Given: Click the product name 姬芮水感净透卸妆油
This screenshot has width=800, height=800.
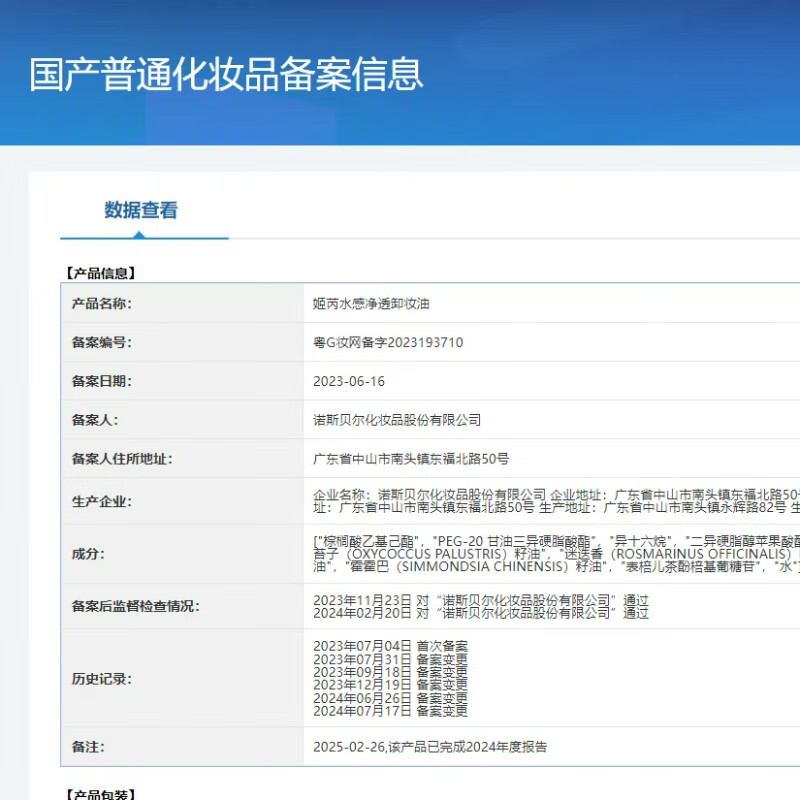Looking at the screenshot, I should pos(371,303).
